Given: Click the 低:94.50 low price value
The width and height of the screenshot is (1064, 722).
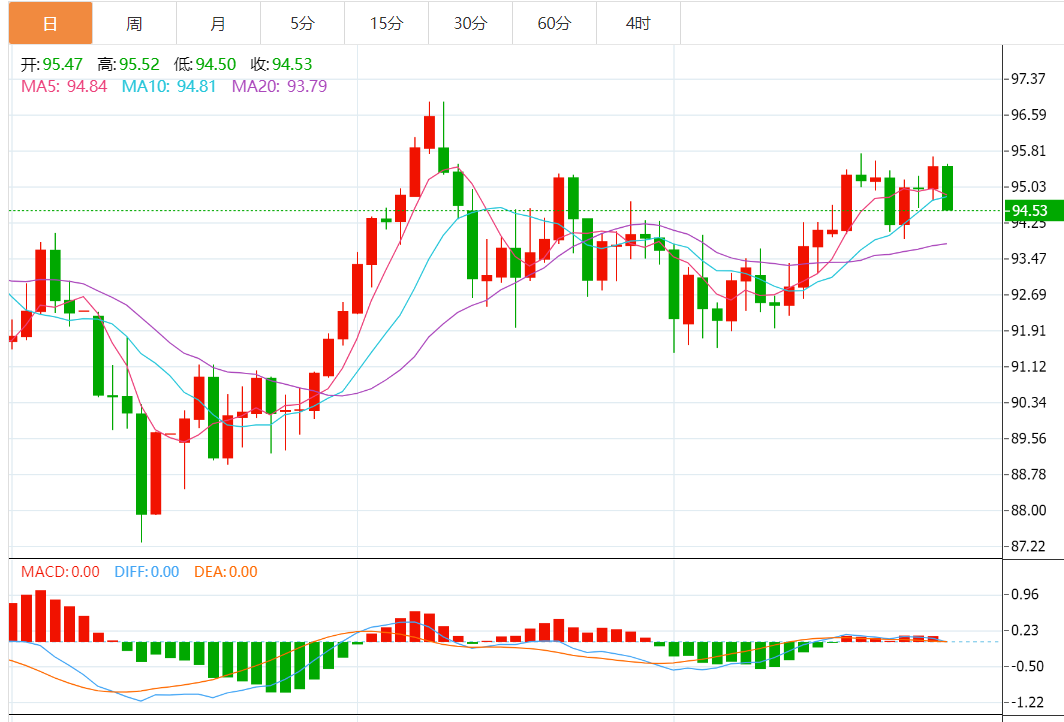Looking at the screenshot, I should coord(205,64).
